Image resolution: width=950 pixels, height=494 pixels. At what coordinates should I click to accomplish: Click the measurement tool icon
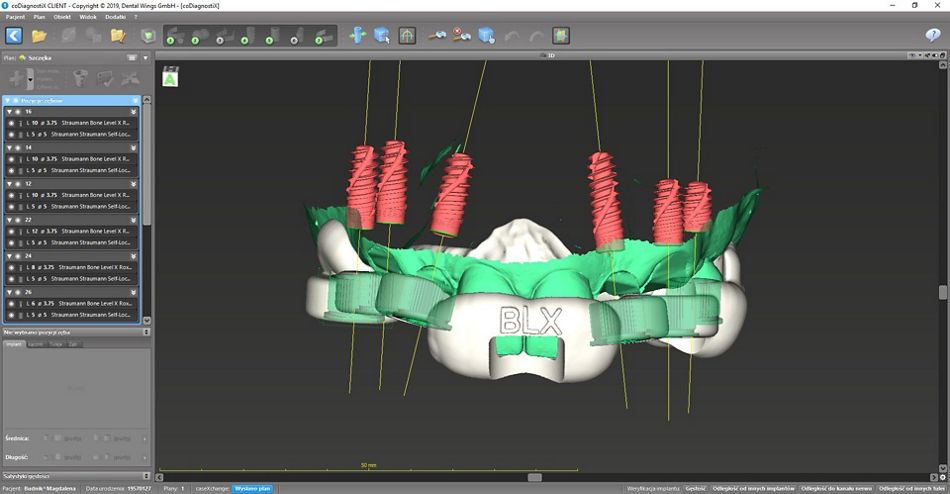436,36
